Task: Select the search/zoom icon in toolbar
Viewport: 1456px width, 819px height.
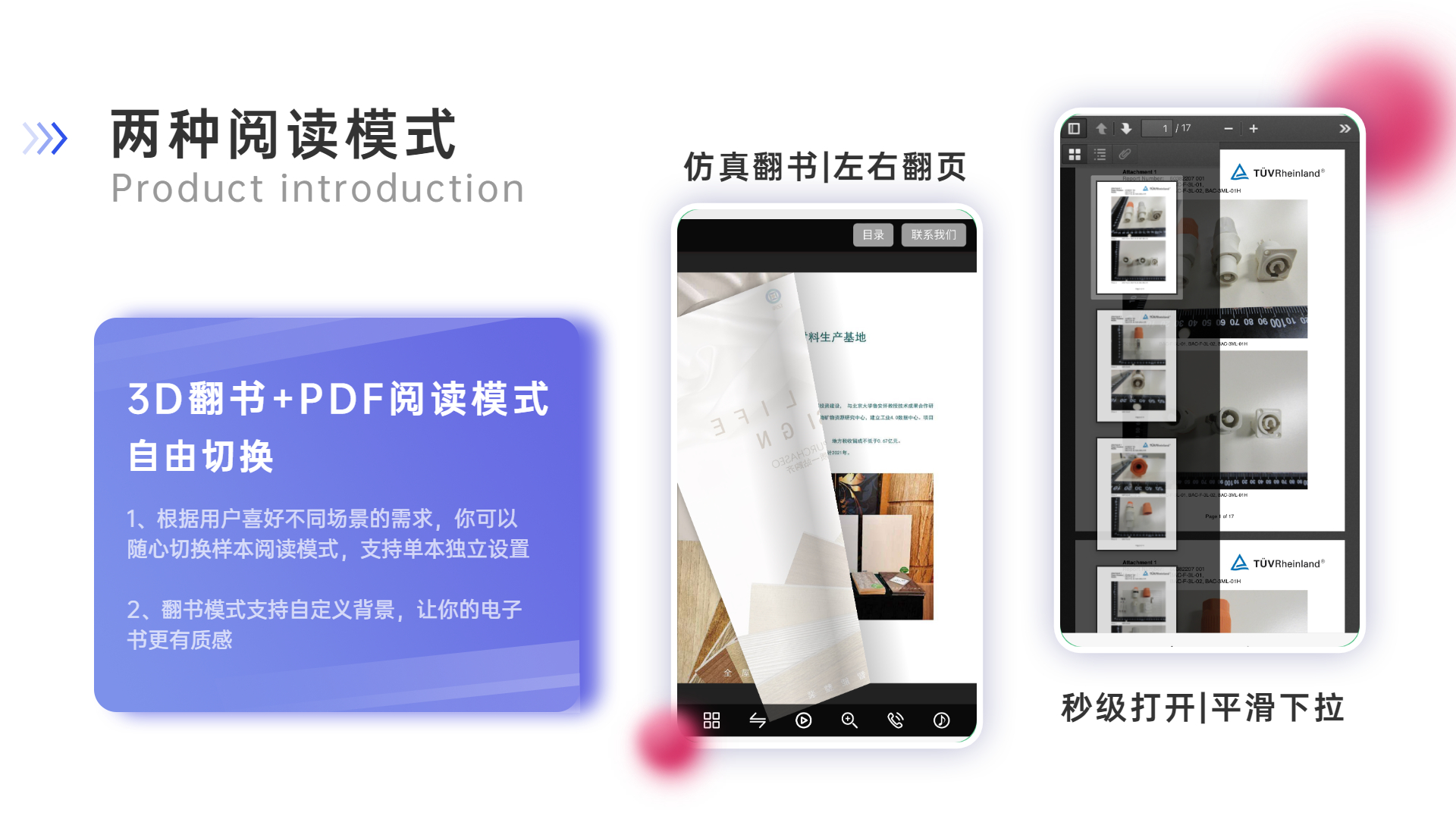Action: coord(848,732)
